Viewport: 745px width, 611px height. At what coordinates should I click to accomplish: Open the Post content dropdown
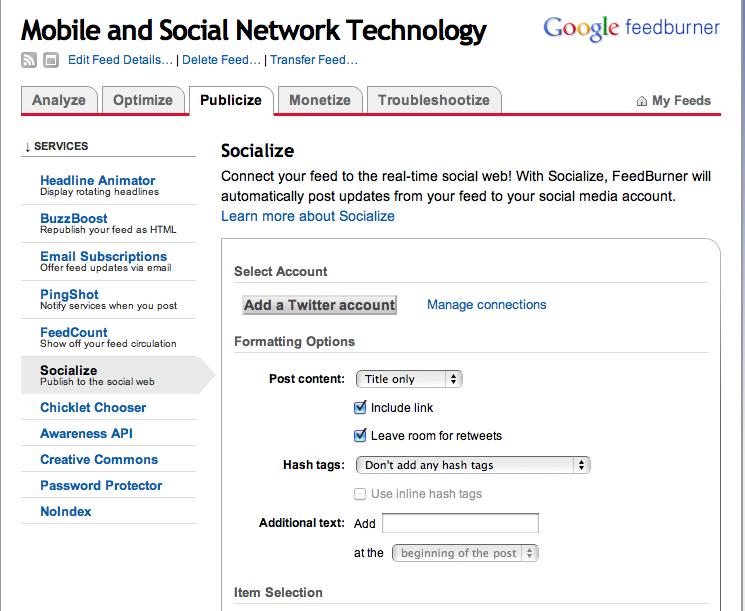409,379
